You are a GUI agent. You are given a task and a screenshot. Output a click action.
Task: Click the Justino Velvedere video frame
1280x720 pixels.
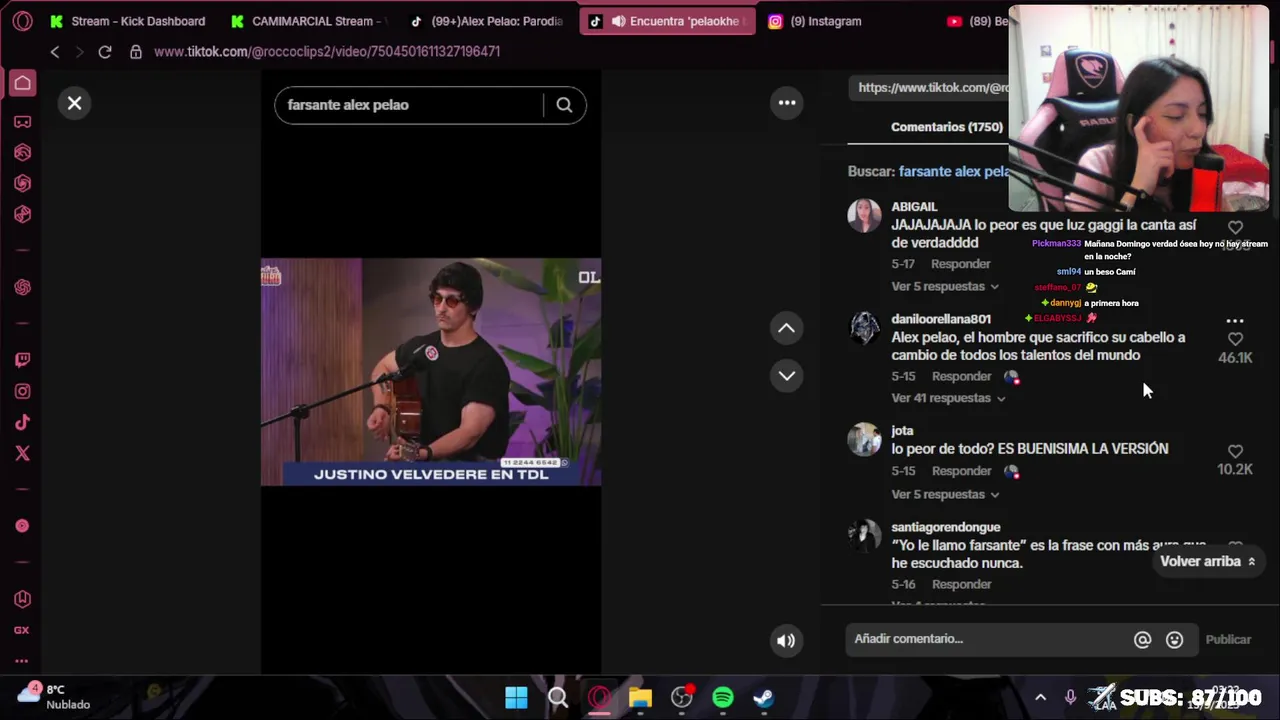click(x=431, y=372)
